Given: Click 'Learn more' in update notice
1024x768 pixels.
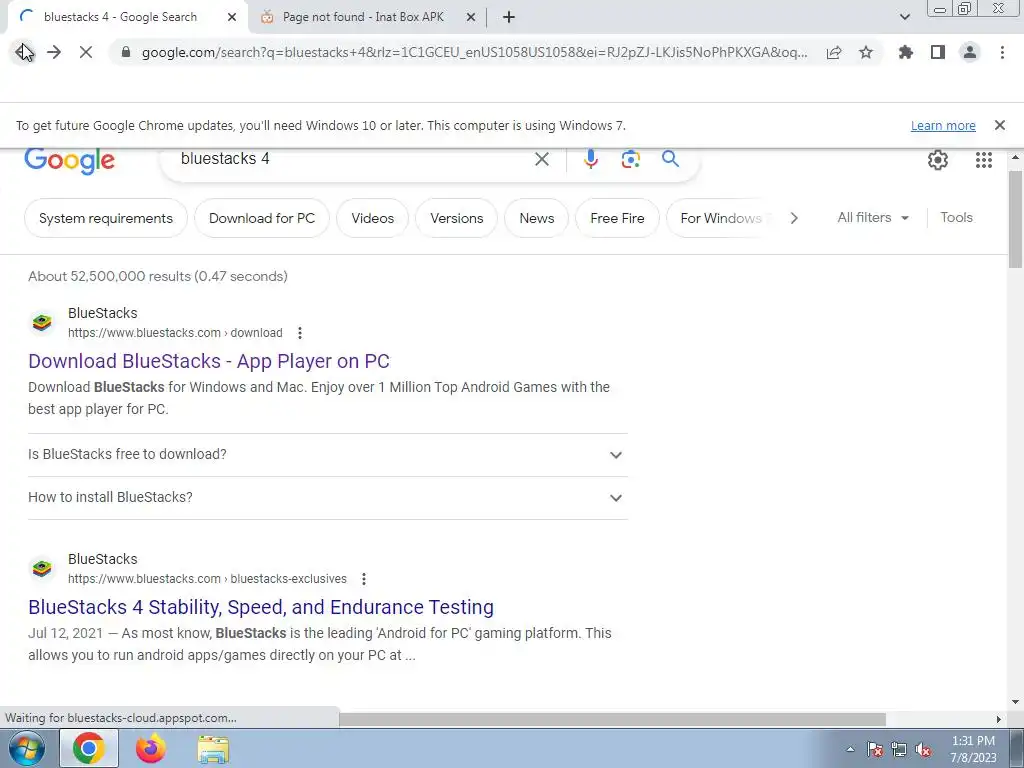Looking at the screenshot, I should point(943,125).
